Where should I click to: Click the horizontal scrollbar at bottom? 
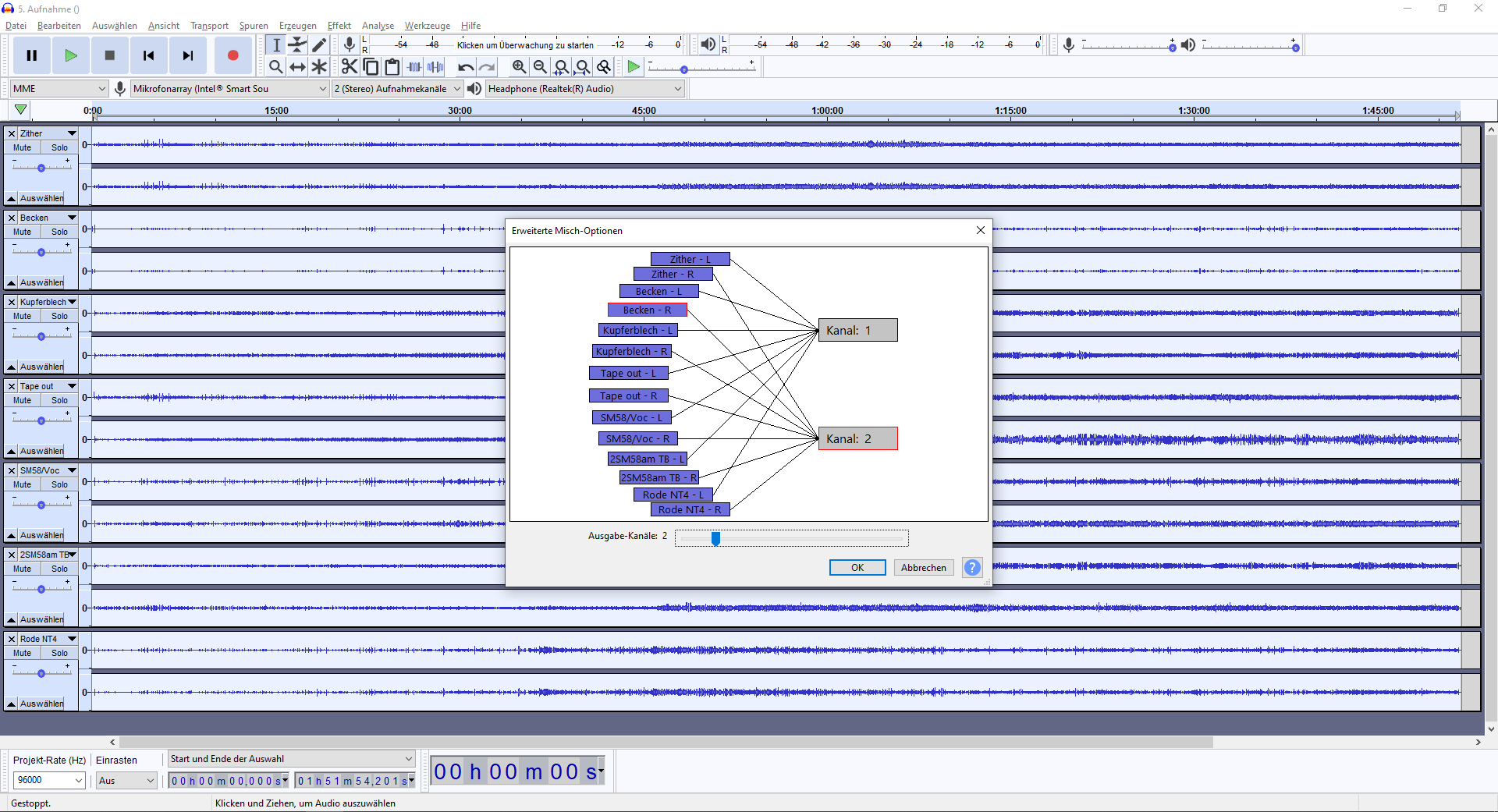tap(666, 743)
